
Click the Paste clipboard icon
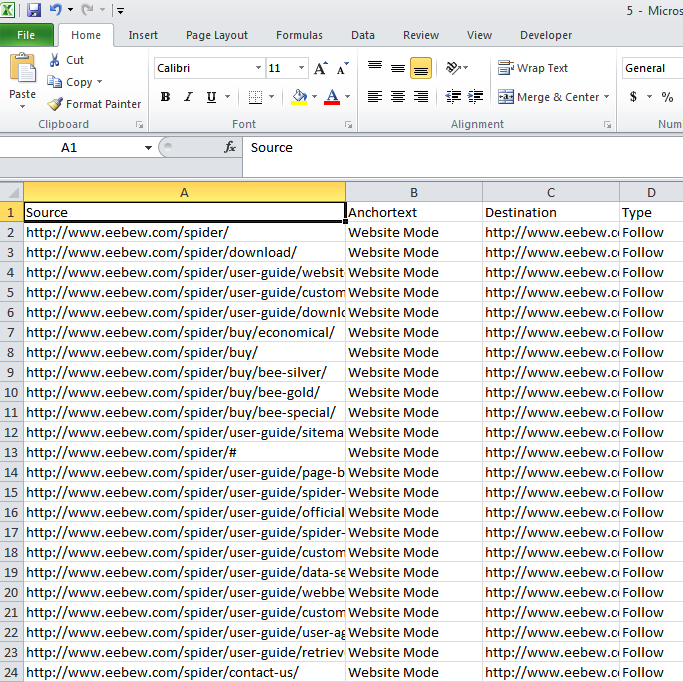coord(23,68)
